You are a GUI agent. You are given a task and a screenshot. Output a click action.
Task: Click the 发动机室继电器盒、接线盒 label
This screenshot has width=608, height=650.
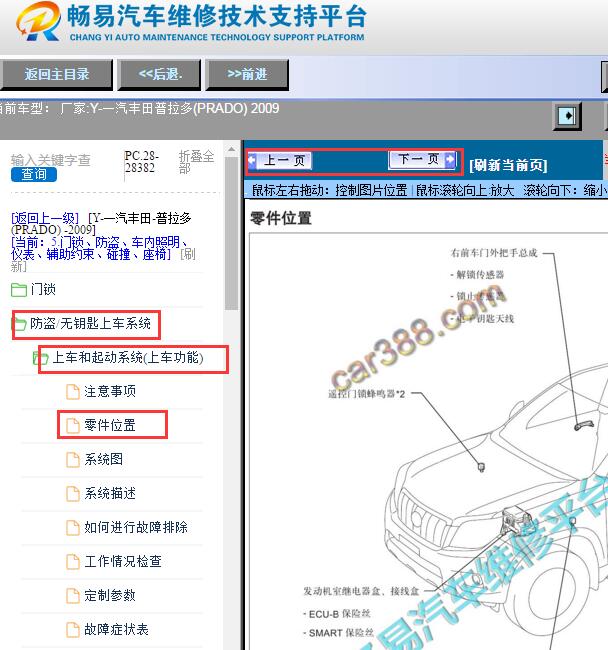361,591
